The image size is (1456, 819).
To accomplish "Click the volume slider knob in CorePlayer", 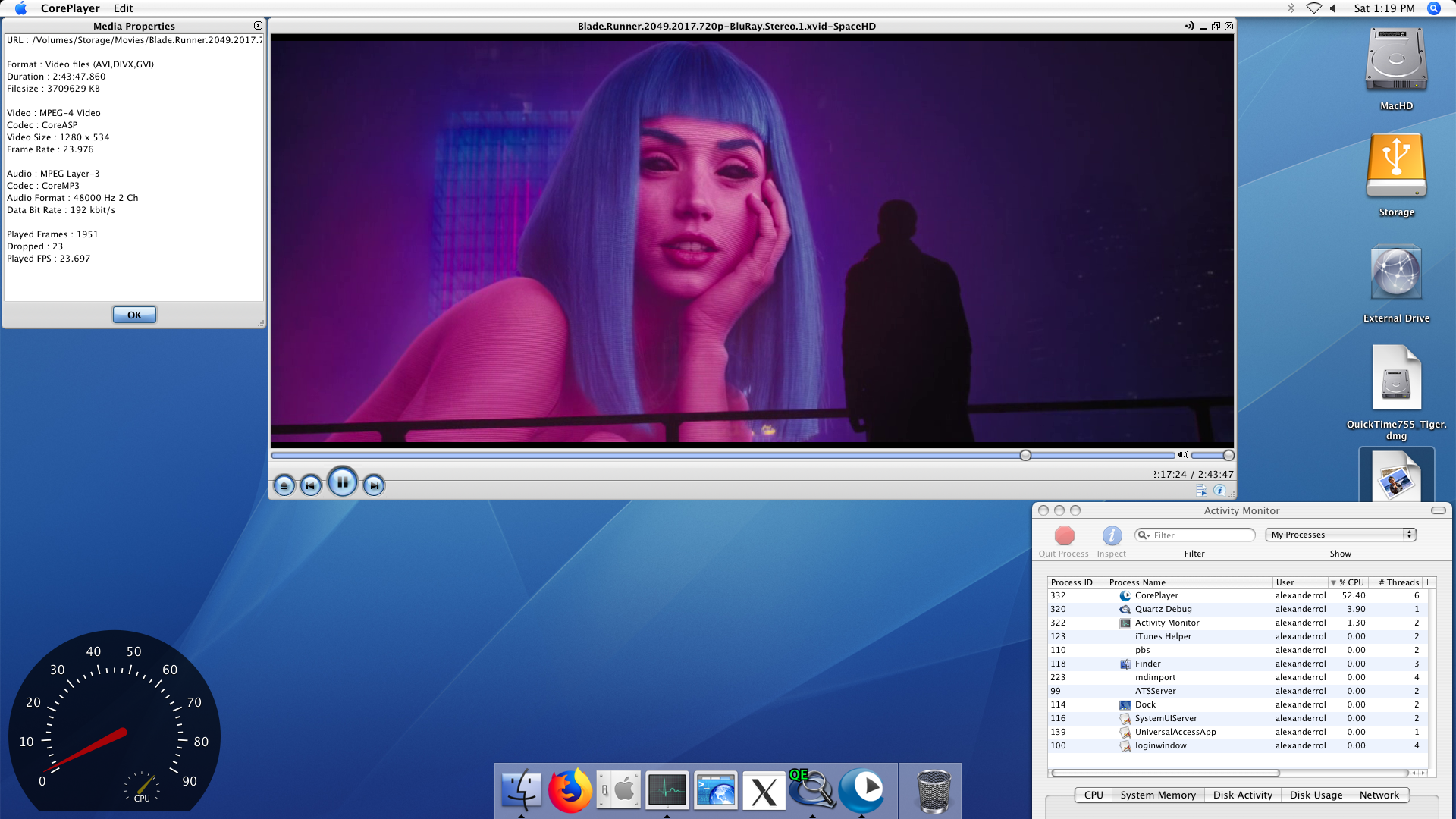I will 1228,455.
